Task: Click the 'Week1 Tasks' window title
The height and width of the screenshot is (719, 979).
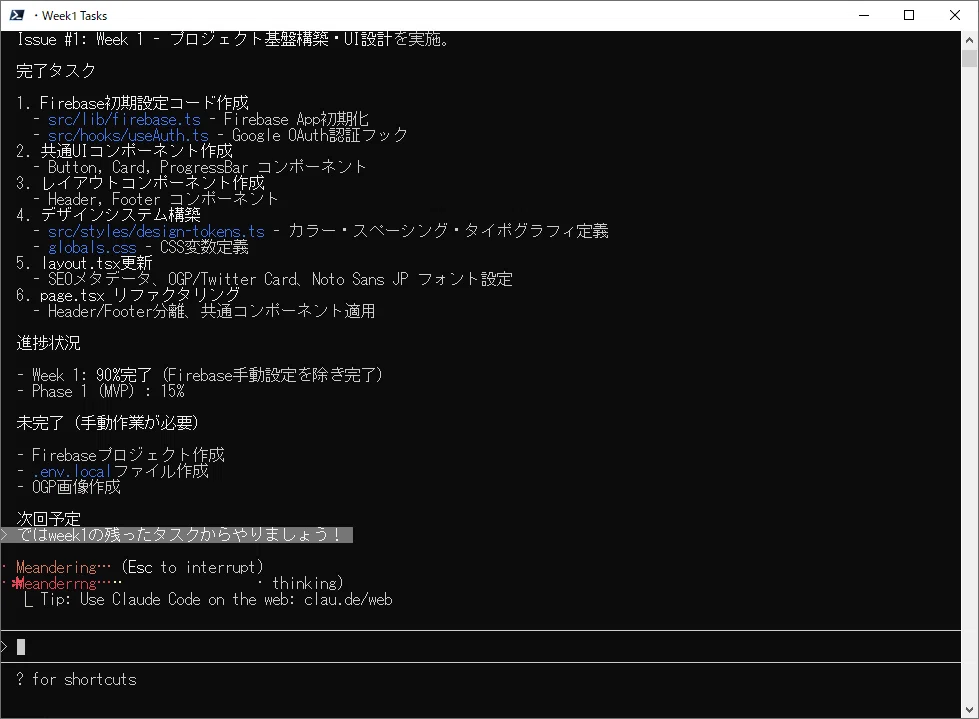Action: point(74,16)
